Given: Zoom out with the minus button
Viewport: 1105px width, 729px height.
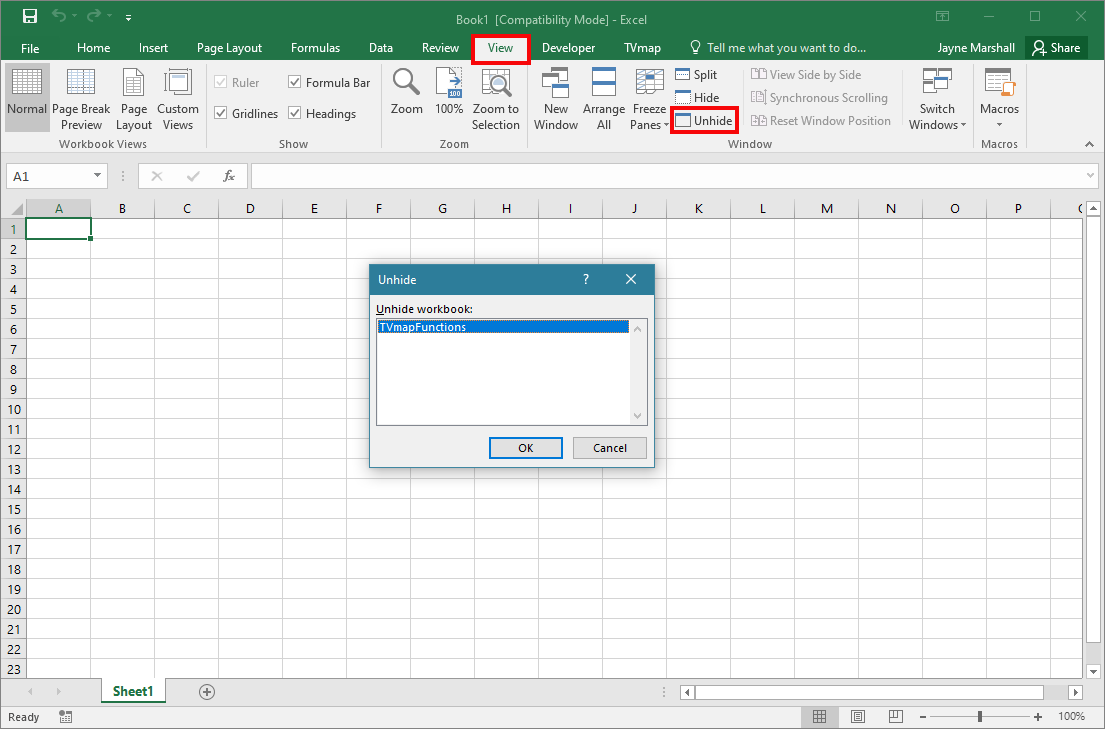Looking at the screenshot, I should pyautogui.click(x=922, y=717).
